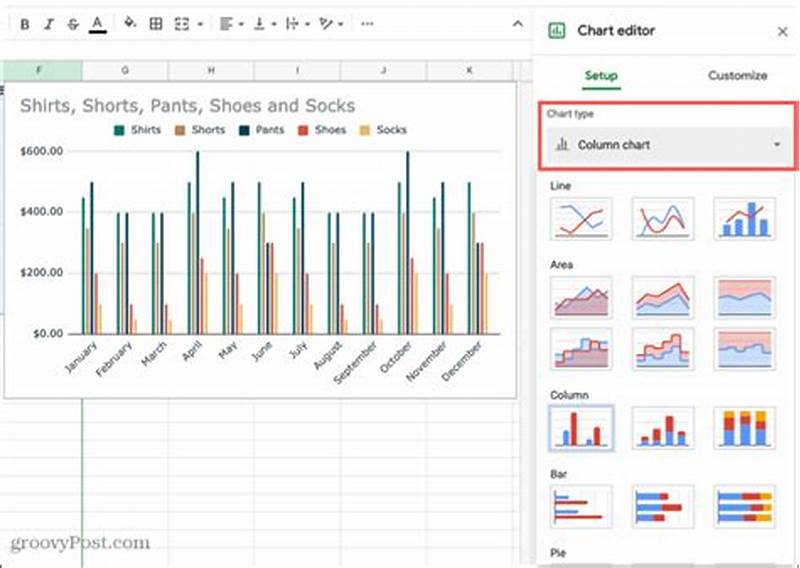Select column K header
This screenshot has width=800, height=568.
click(x=469, y=71)
